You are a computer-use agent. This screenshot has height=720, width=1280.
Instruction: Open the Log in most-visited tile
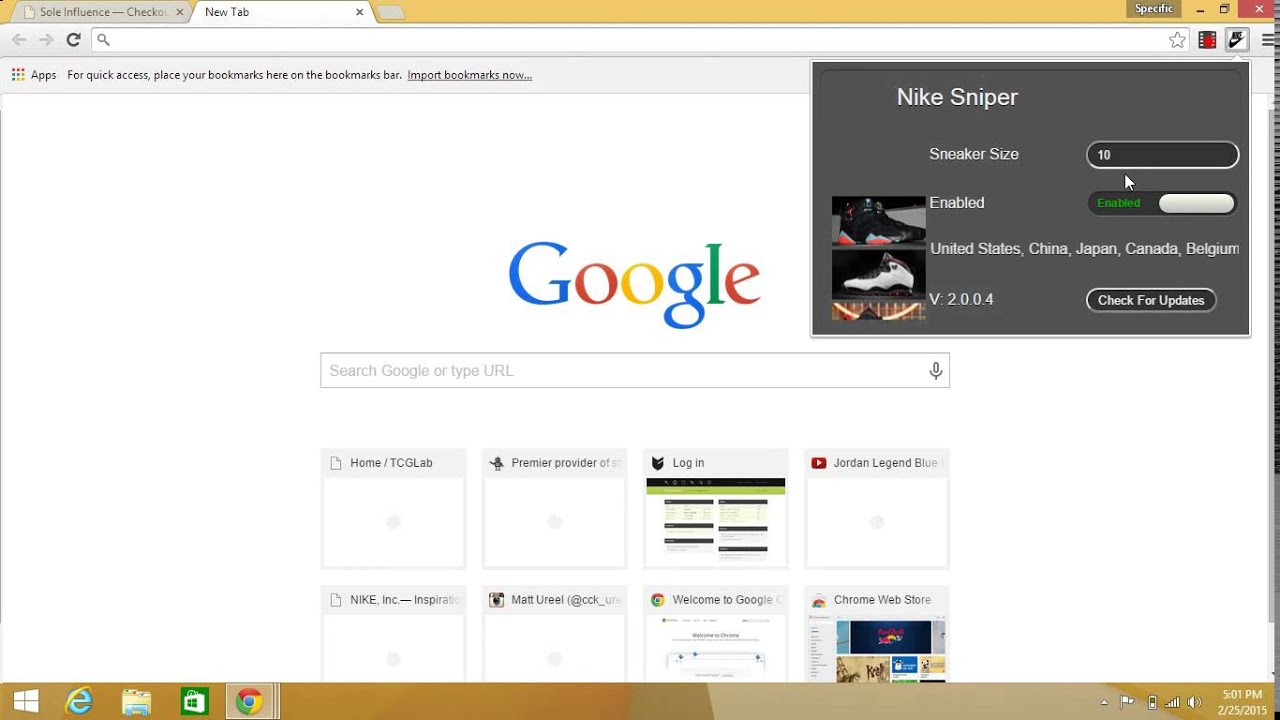[716, 509]
